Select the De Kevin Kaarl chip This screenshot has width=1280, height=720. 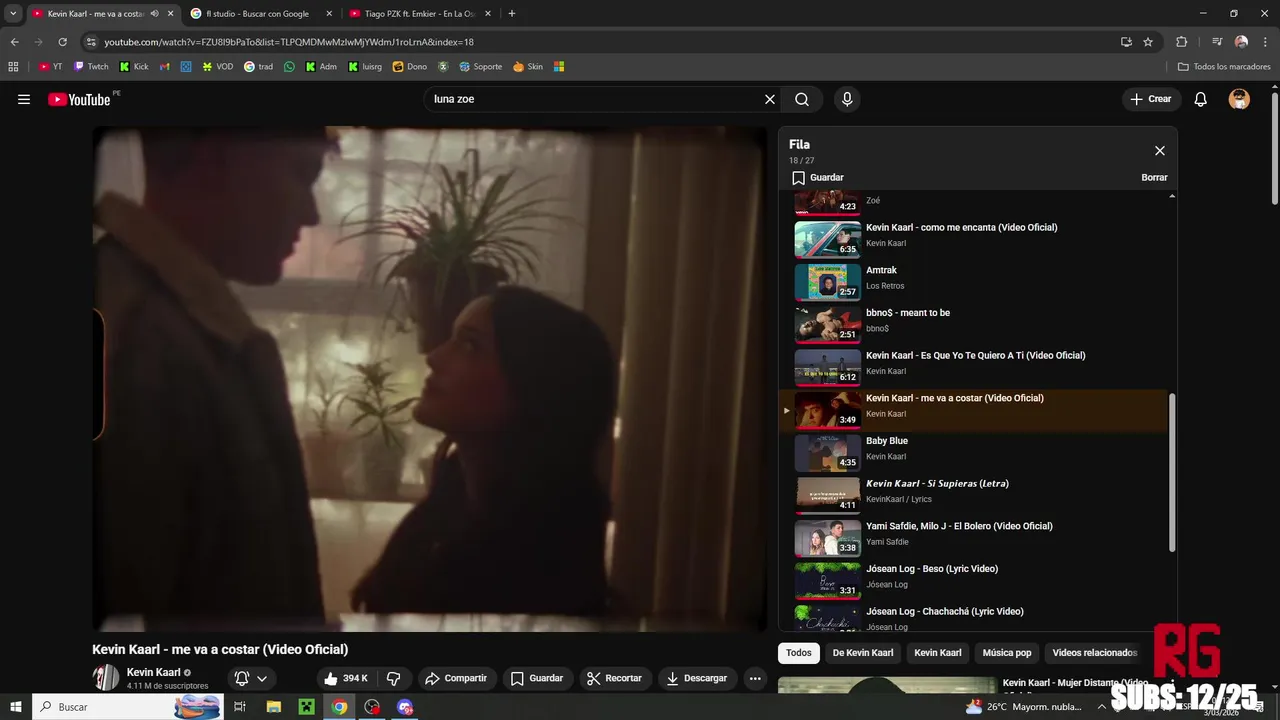(x=863, y=653)
